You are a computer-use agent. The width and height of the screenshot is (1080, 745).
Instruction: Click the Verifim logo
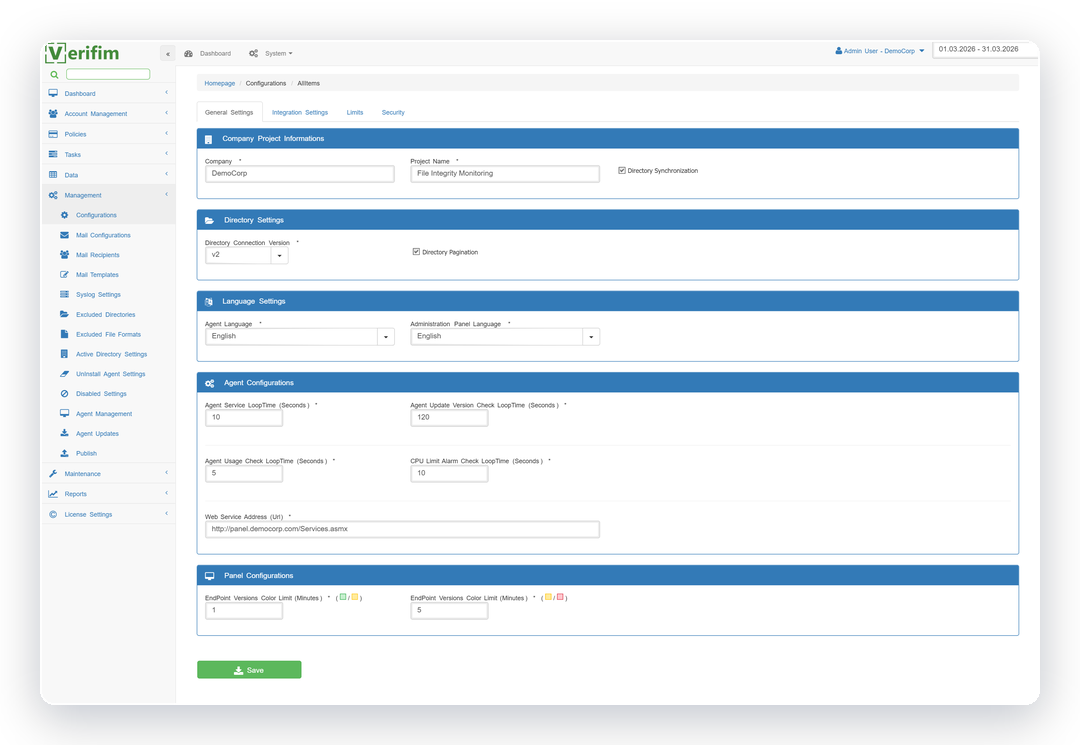(x=82, y=53)
